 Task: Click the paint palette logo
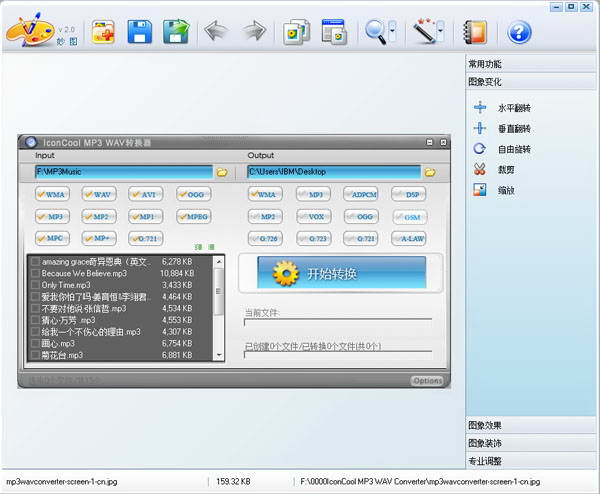point(29,30)
